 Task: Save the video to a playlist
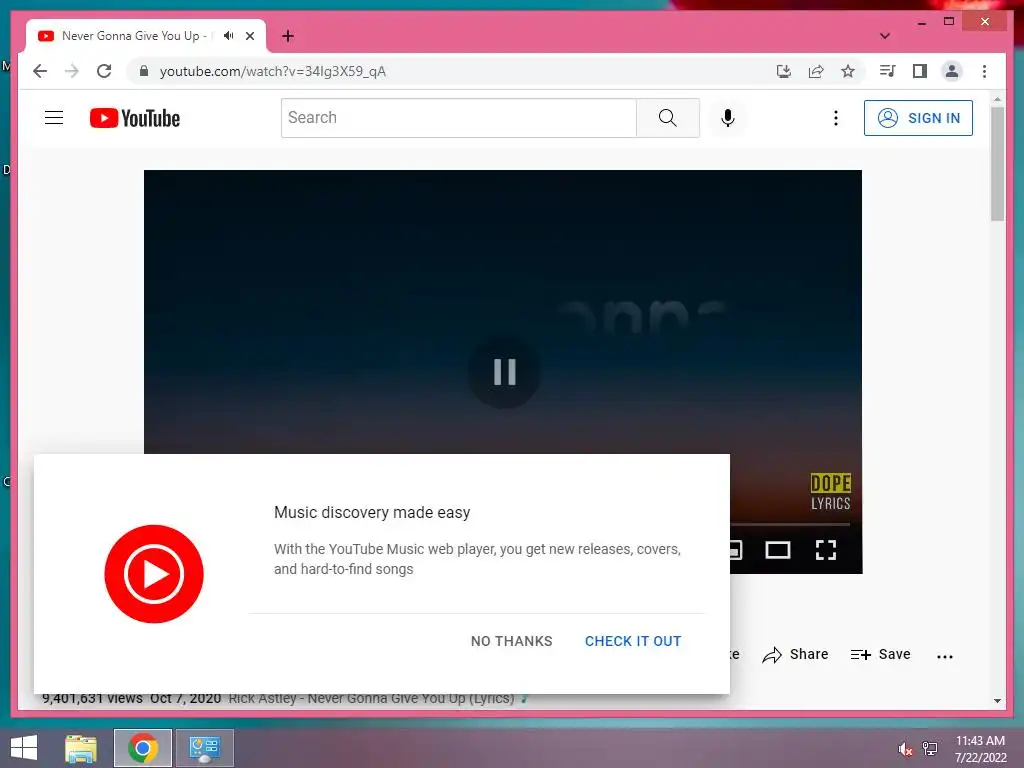click(x=880, y=654)
